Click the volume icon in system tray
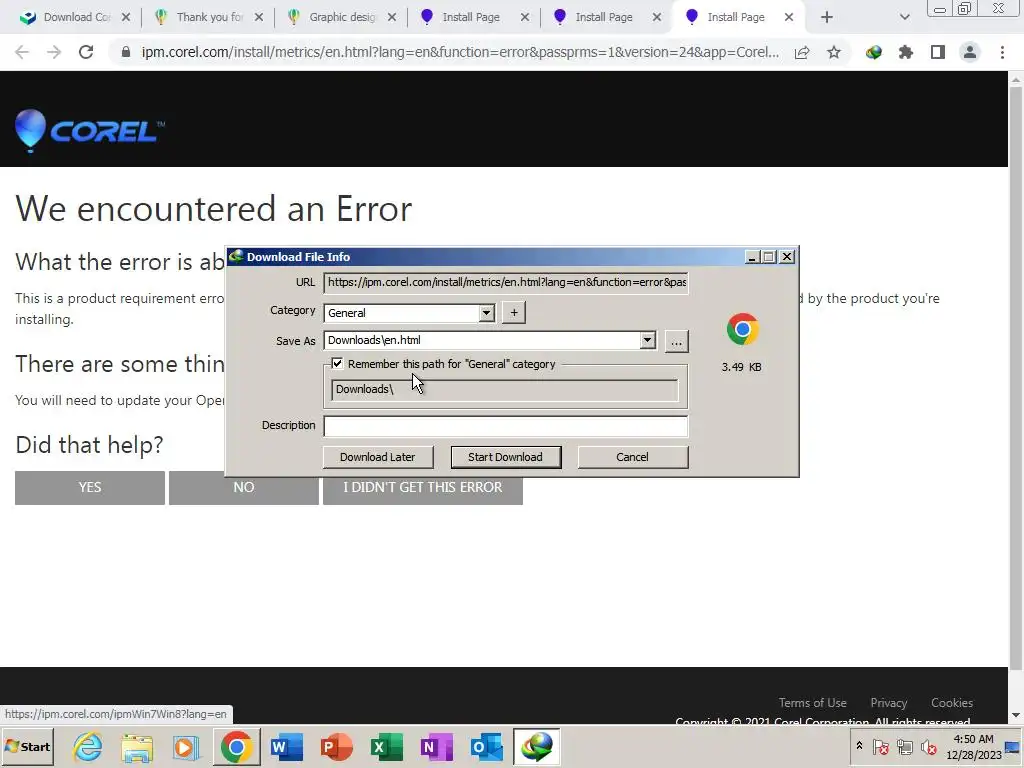 (928, 746)
